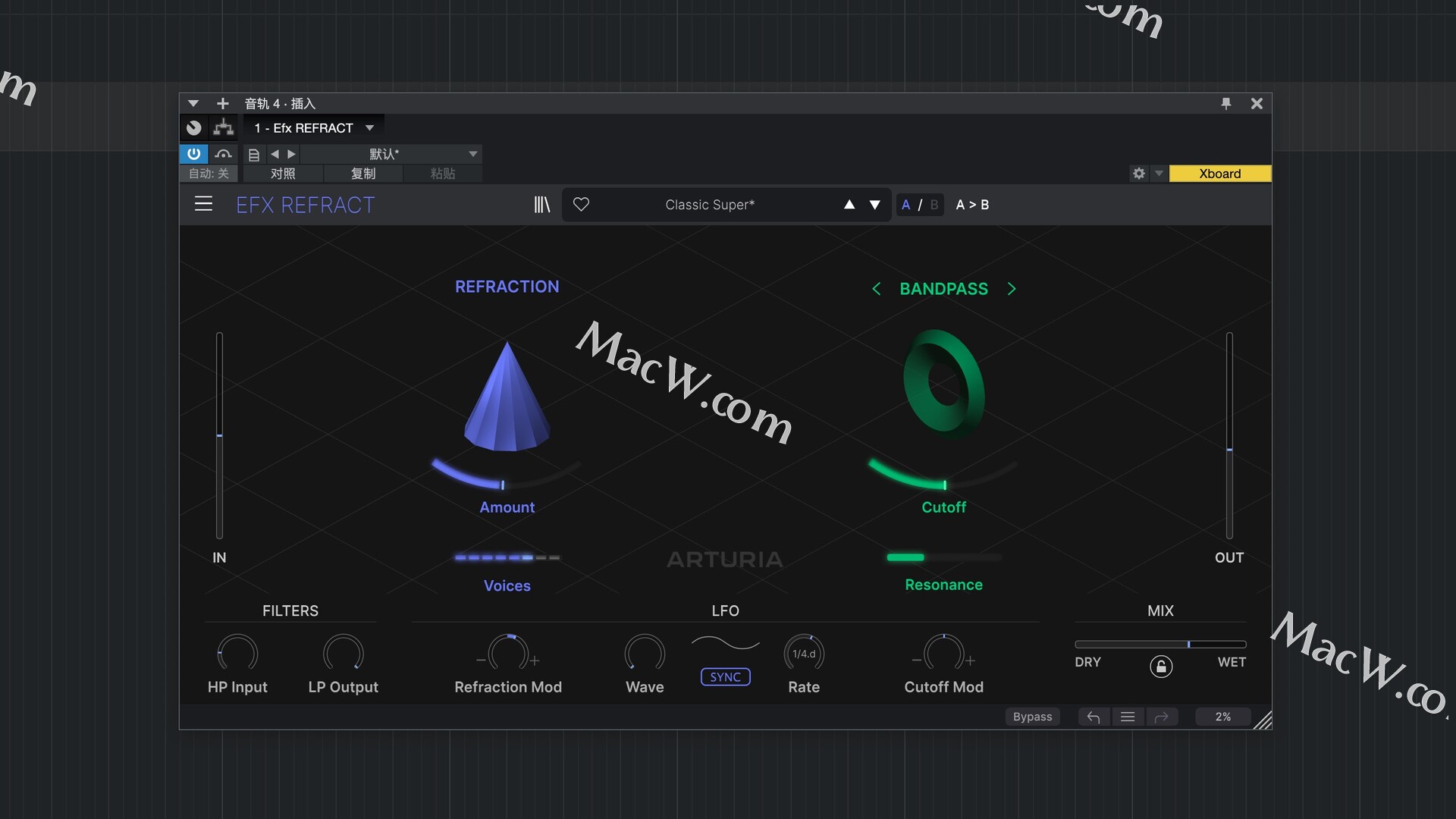Click the 音轨 4 · 插入 title text

click(x=280, y=103)
